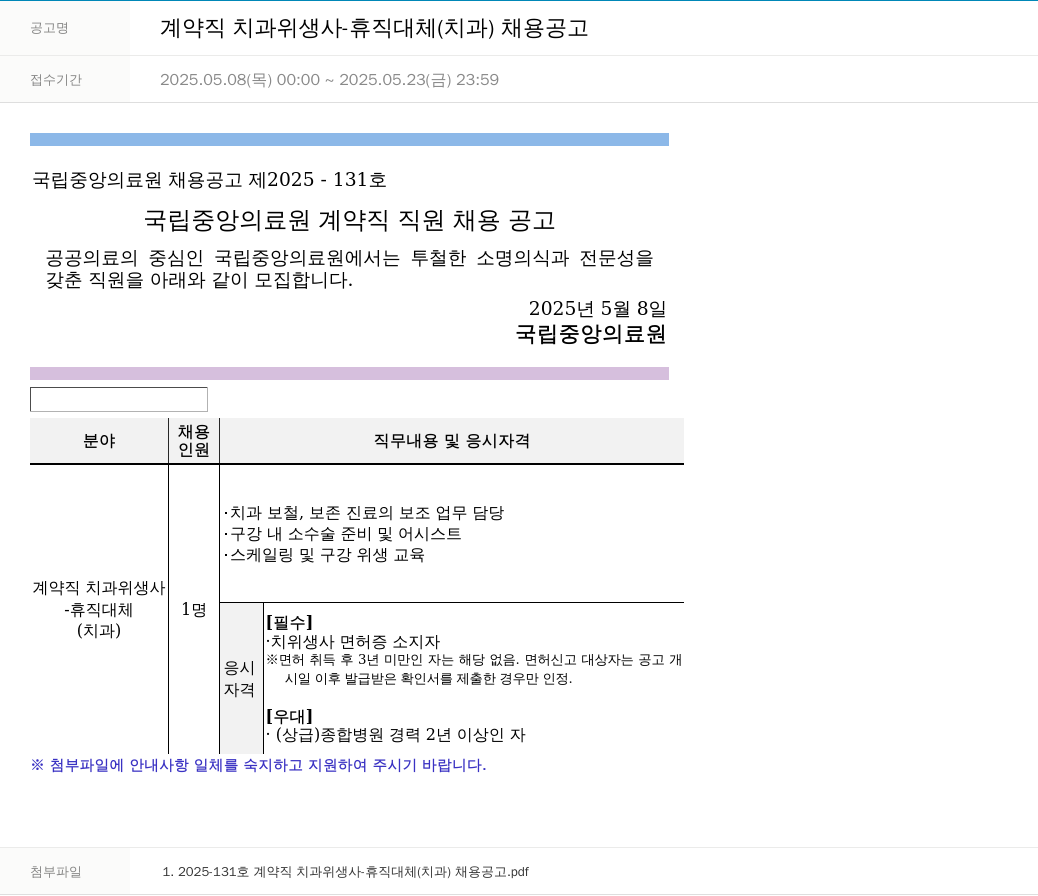Click the line 치위생사 면허증 소지자
The image size is (1038, 896).
point(353,642)
